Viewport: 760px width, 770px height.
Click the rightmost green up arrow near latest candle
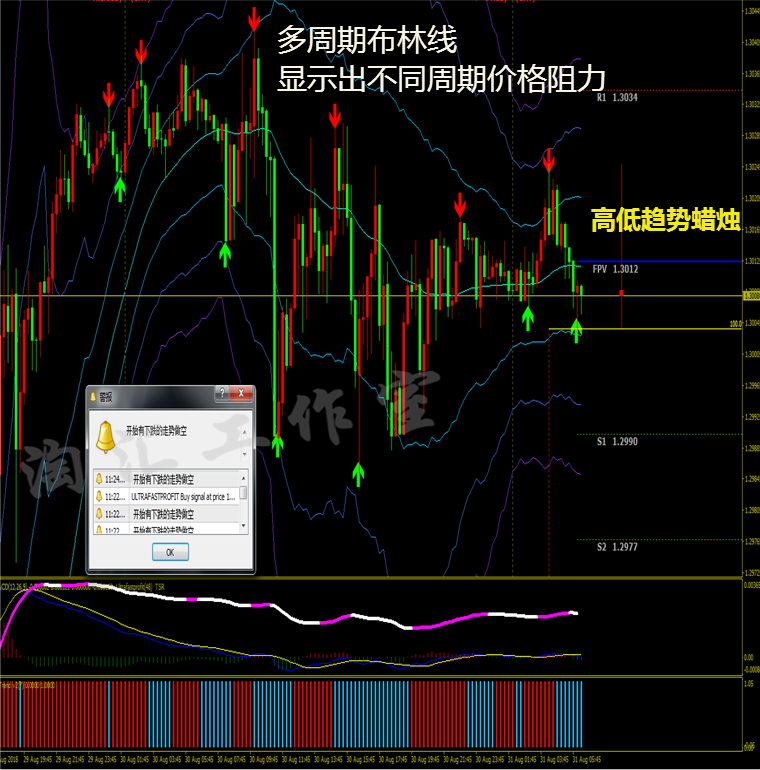click(x=576, y=330)
